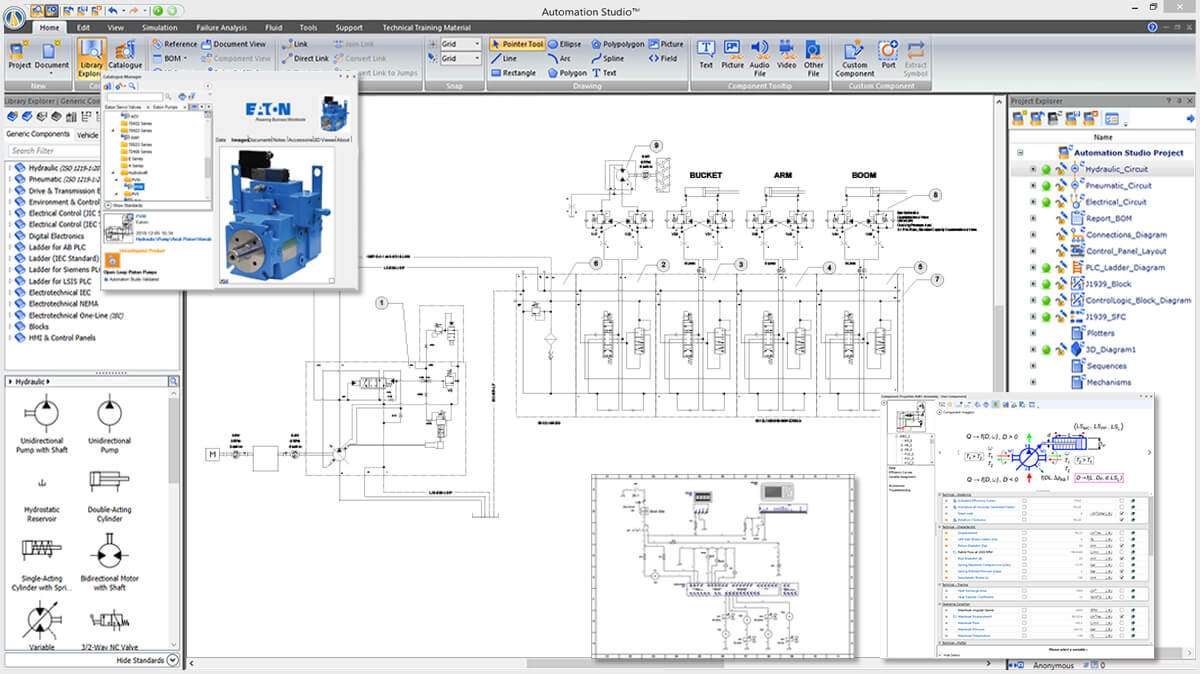Toggle green status light for Electrical_Circuit
Screen dimensions: 1200x674
(1047, 202)
